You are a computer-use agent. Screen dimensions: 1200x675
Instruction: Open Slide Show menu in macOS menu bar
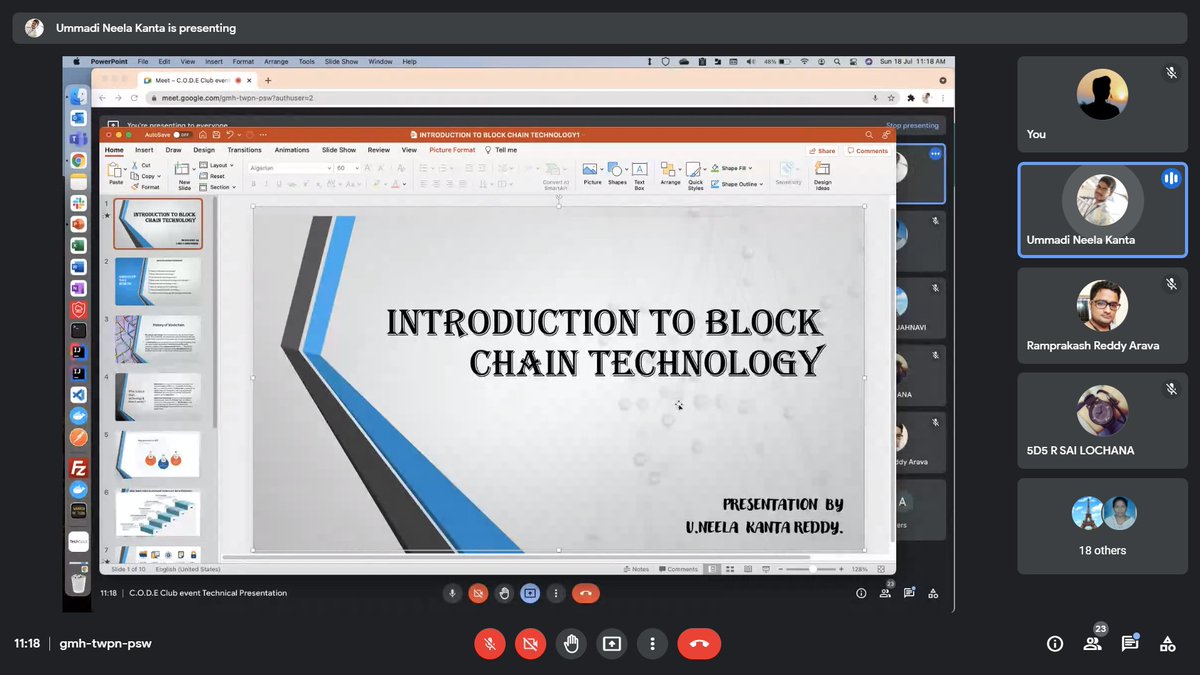(341, 62)
